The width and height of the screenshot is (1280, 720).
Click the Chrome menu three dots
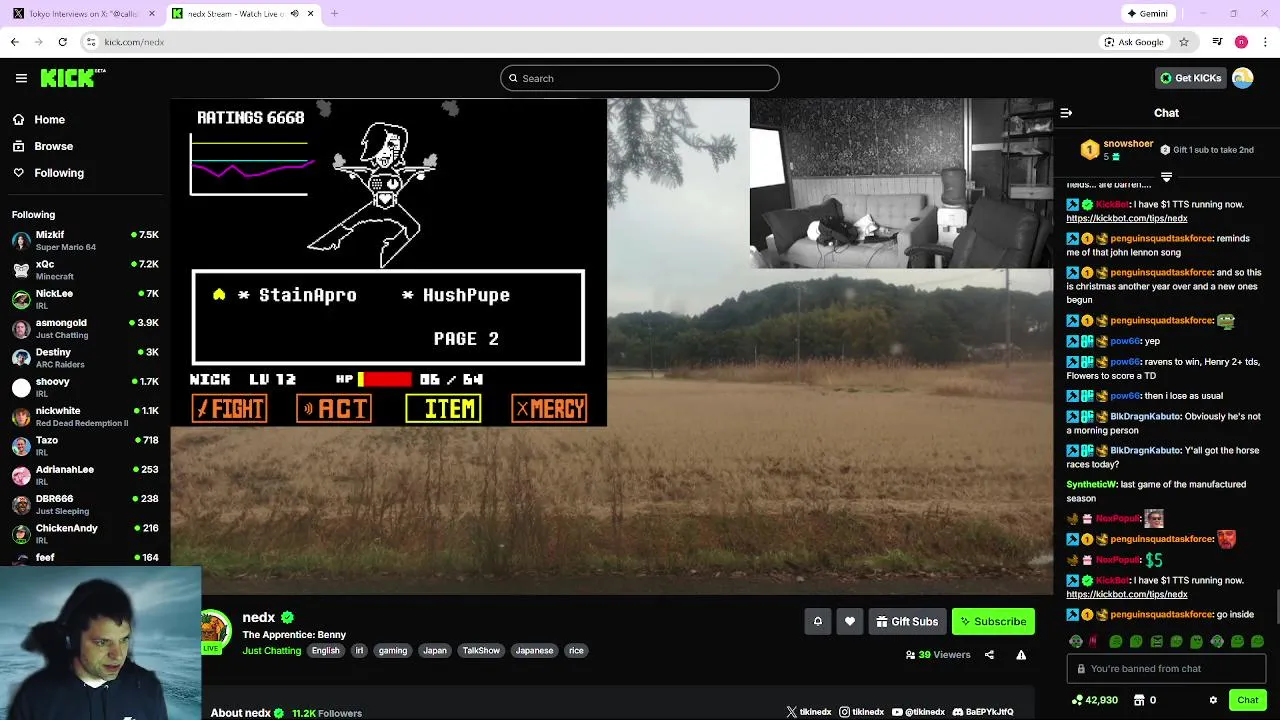tap(1266, 42)
